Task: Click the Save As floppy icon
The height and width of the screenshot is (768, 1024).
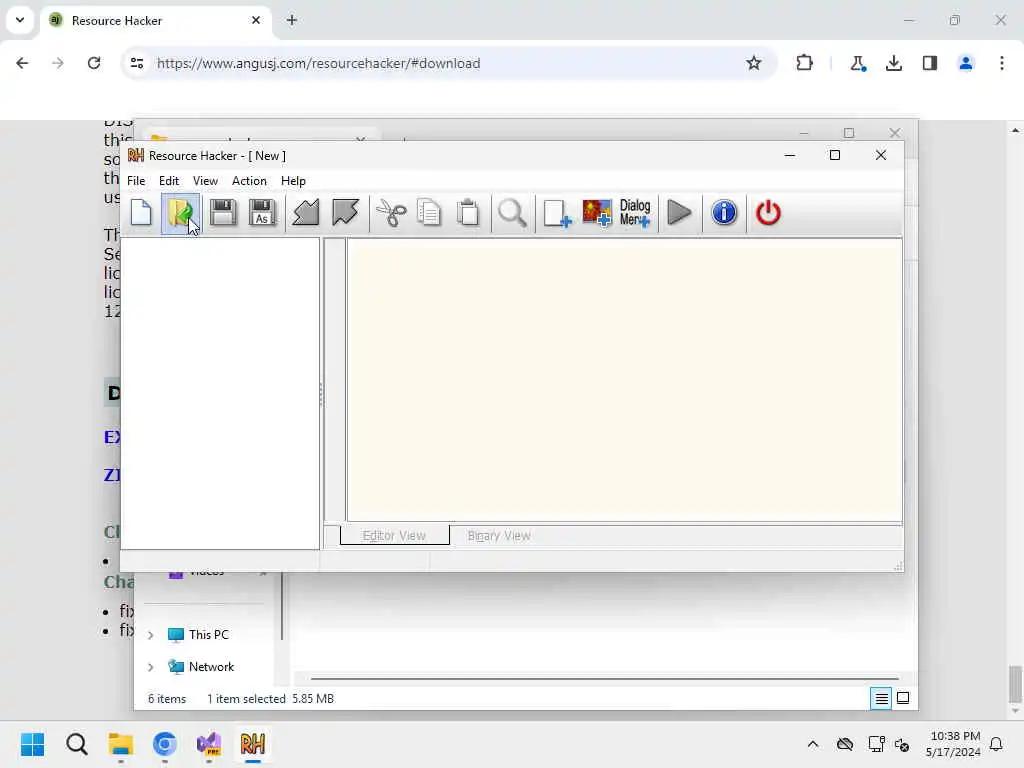Action: click(x=262, y=213)
